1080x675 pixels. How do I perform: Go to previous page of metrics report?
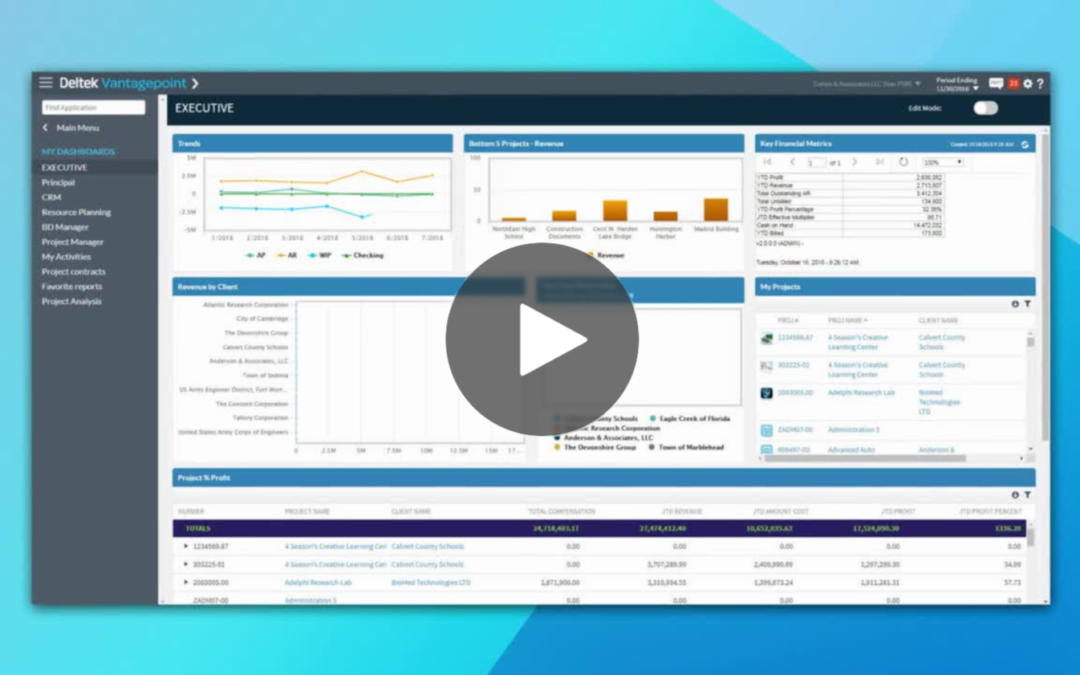click(792, 162)
